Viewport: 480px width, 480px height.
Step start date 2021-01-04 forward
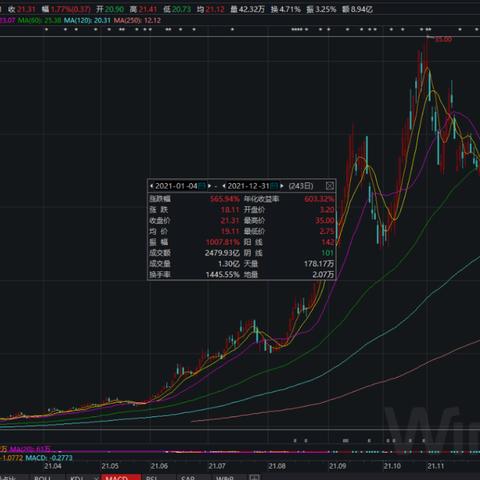pos(209,186)
